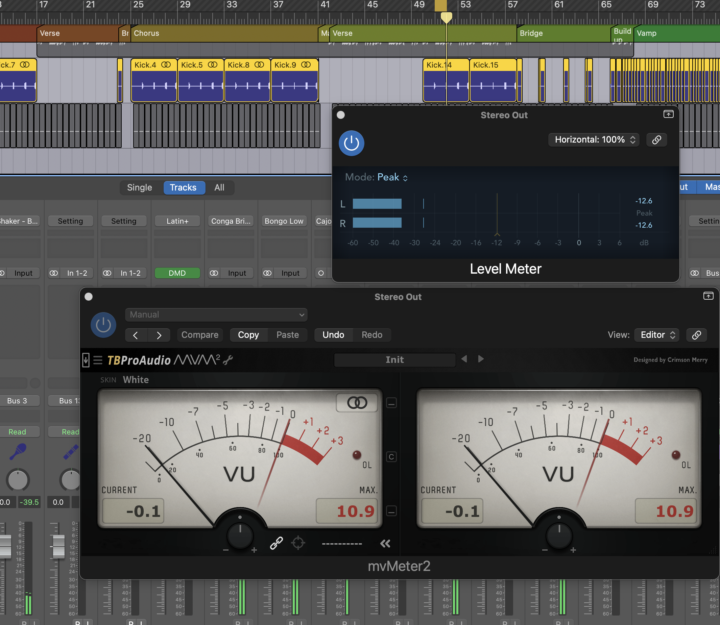Adjust the left VU meter calibration knob
720x625 pixels.
tap(240, 535)
